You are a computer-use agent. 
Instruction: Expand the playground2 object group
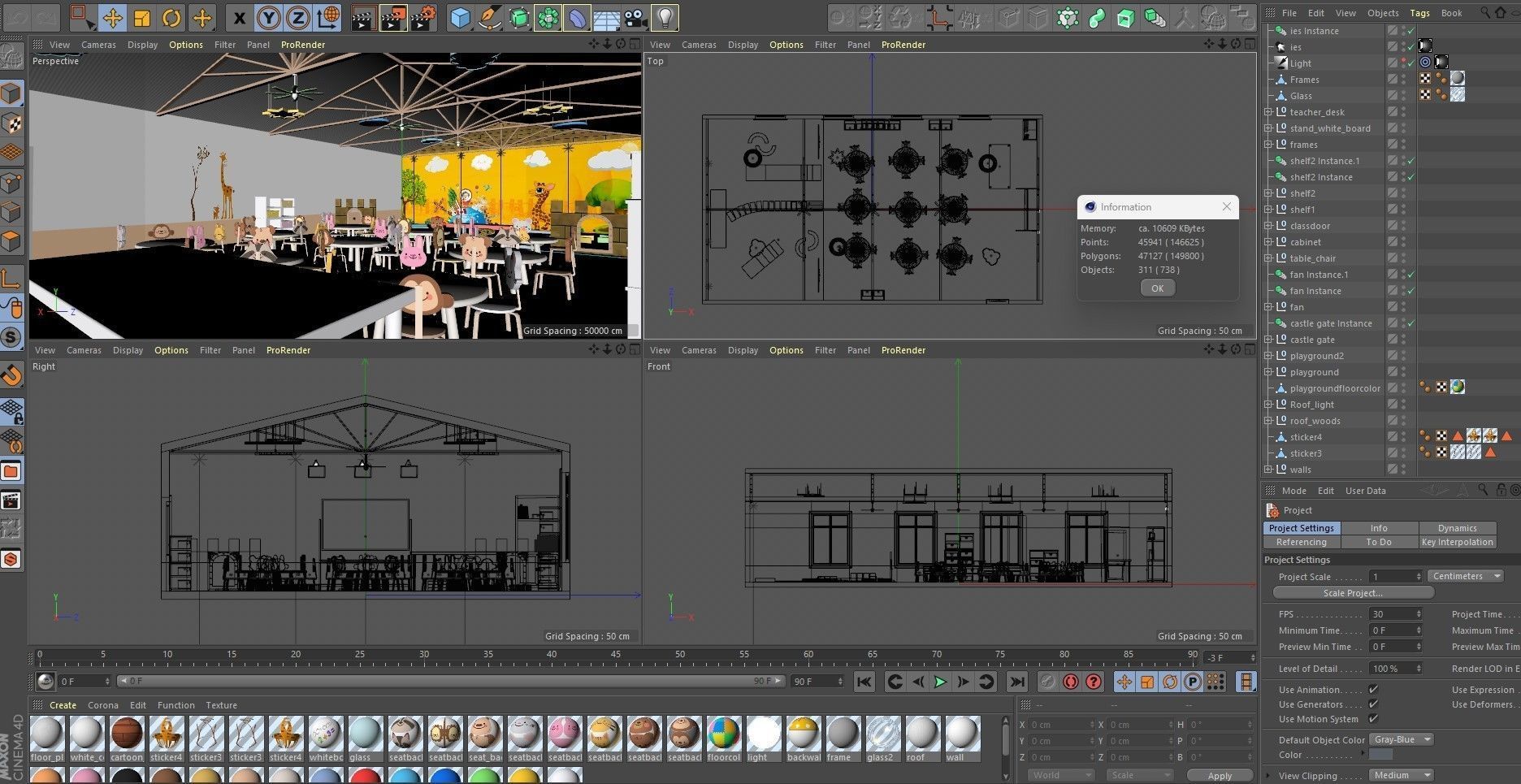tap(1268, 356)
